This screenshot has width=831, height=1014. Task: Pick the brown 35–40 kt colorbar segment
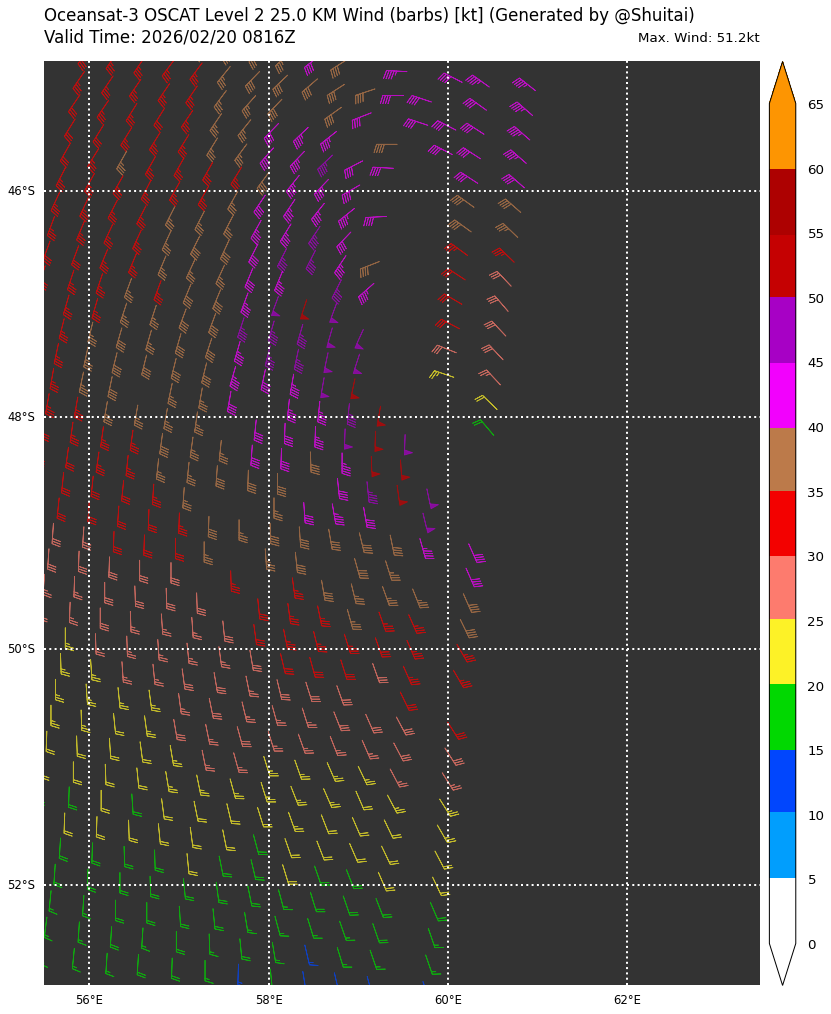[x=782, y=459]
